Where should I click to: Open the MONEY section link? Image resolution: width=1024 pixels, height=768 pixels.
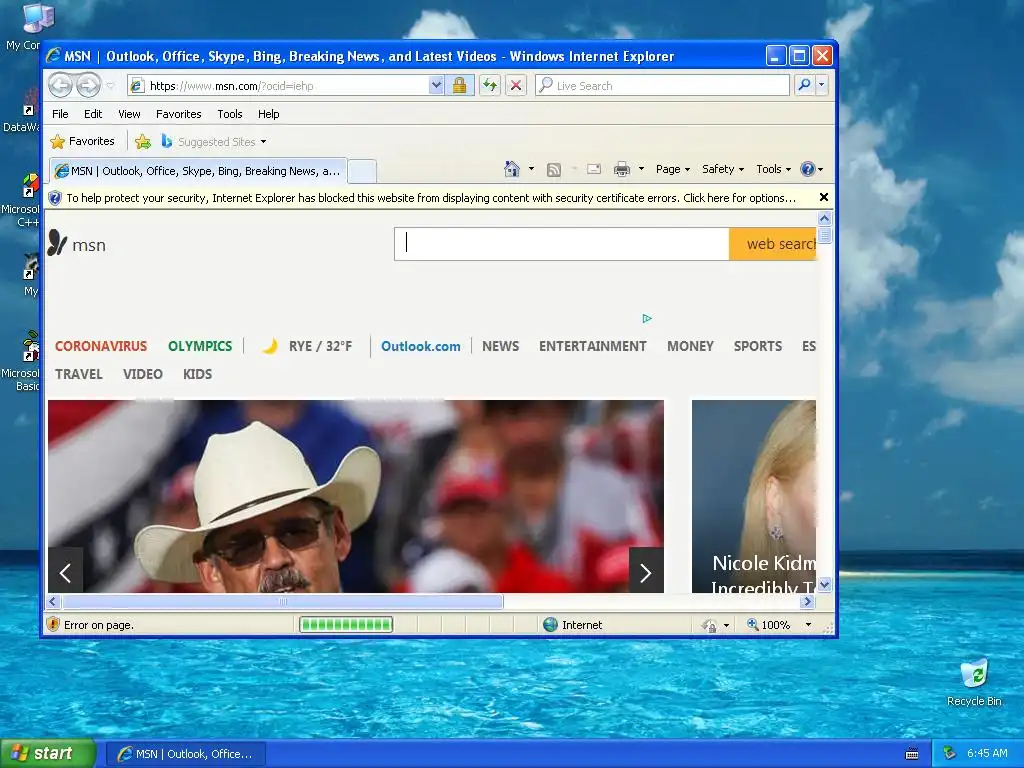tap(690, 346)
